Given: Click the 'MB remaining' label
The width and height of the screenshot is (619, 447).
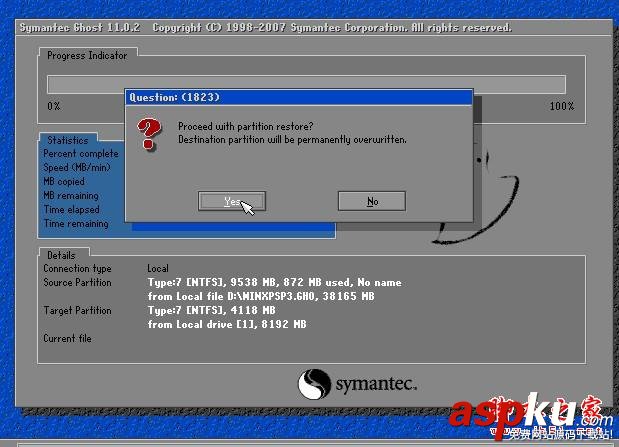Looking at the screenshot, I should (x=71, y=195).
